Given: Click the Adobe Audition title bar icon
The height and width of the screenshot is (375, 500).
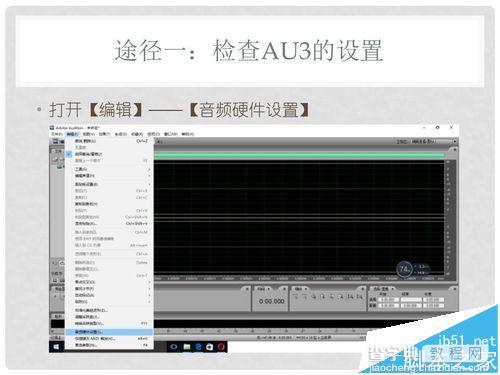Looking at the screenshot, I should tap(52, 128).
